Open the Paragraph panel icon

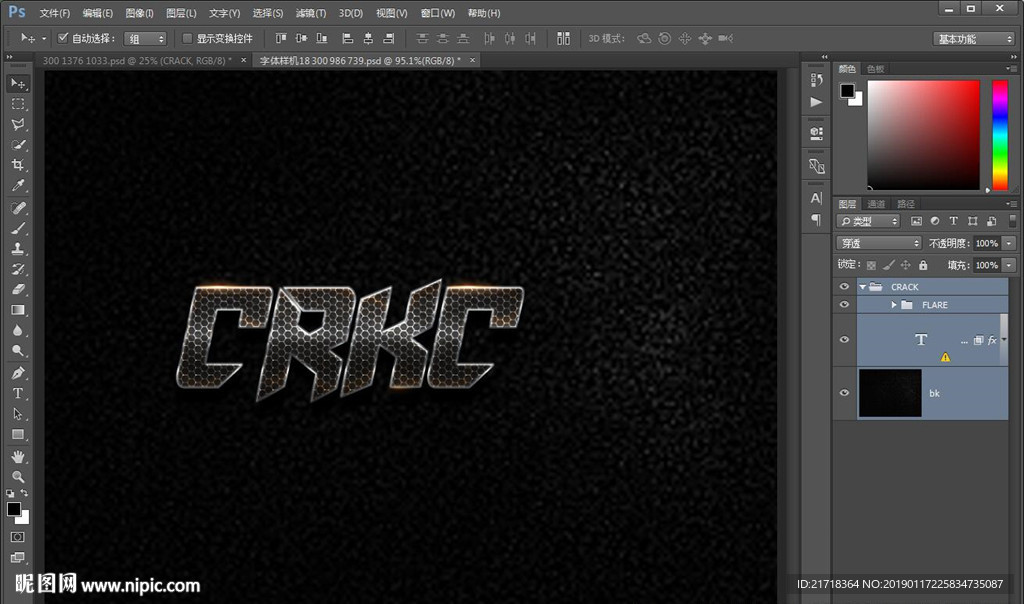[816, 220]
